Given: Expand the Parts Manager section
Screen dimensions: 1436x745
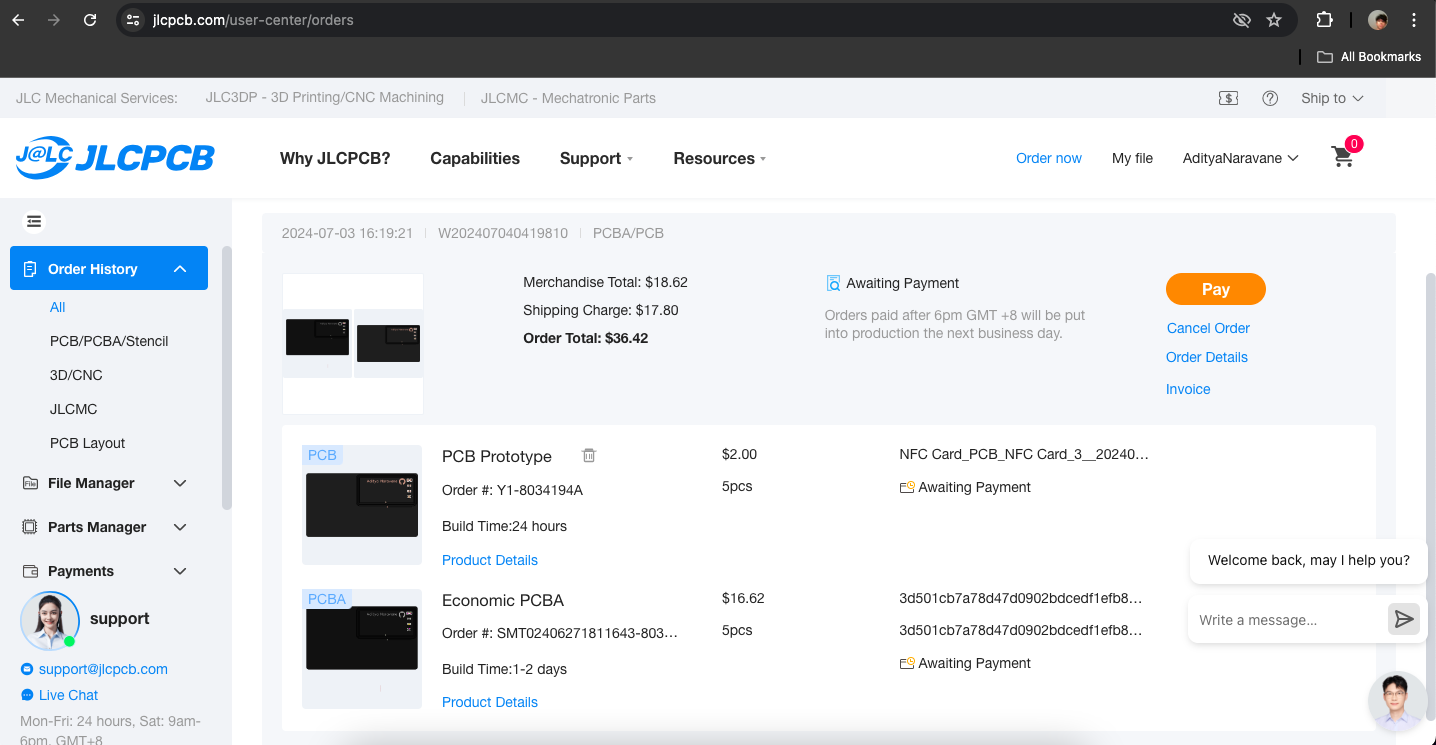Looking at the screenshot, I should click(x=104, y=527).
